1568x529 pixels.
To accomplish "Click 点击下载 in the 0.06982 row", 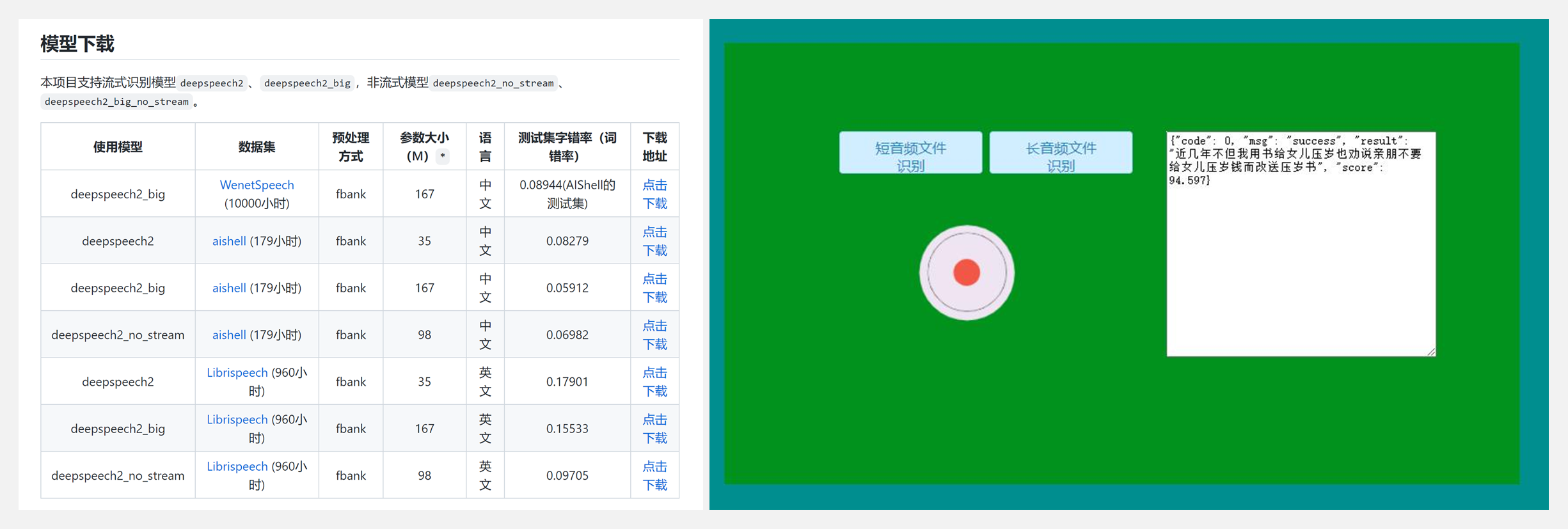I will [x=654, y=335].
